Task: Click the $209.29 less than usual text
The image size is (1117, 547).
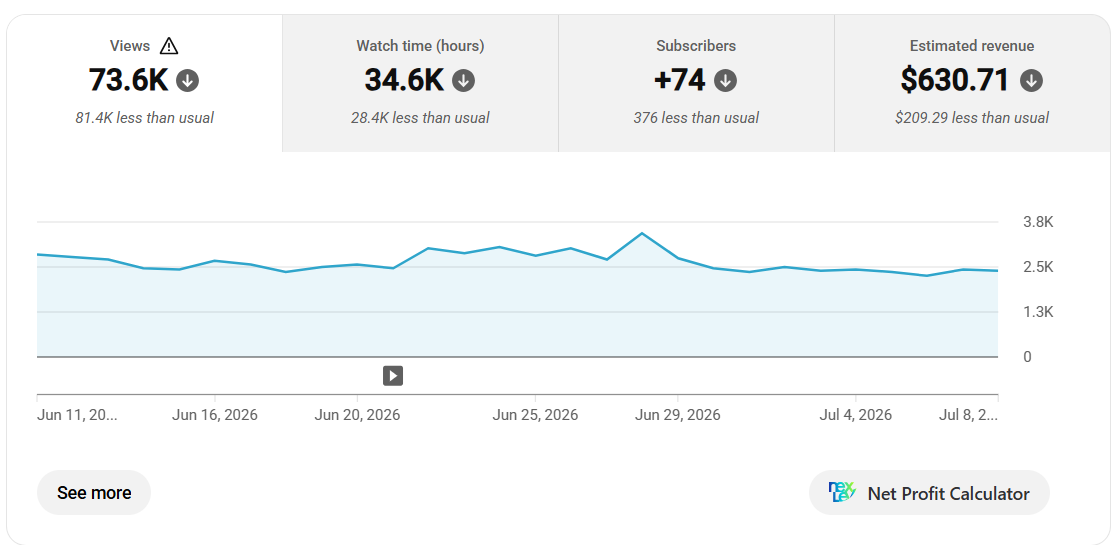Action: (x=972, y=118)
